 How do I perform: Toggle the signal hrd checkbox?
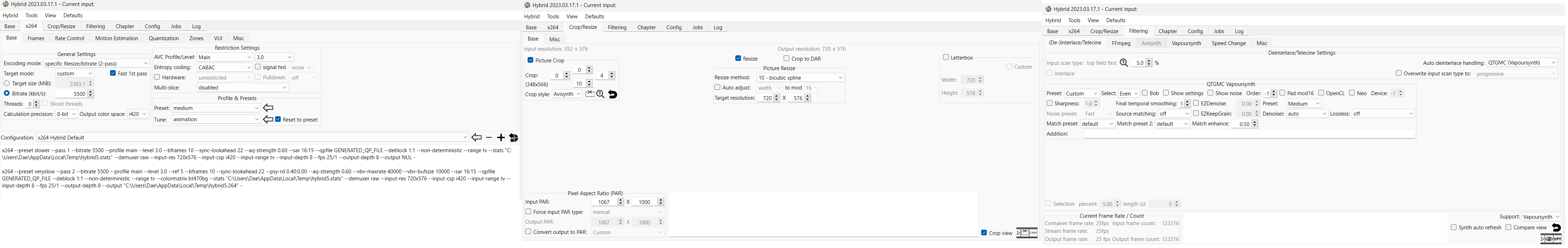(258, 68)
